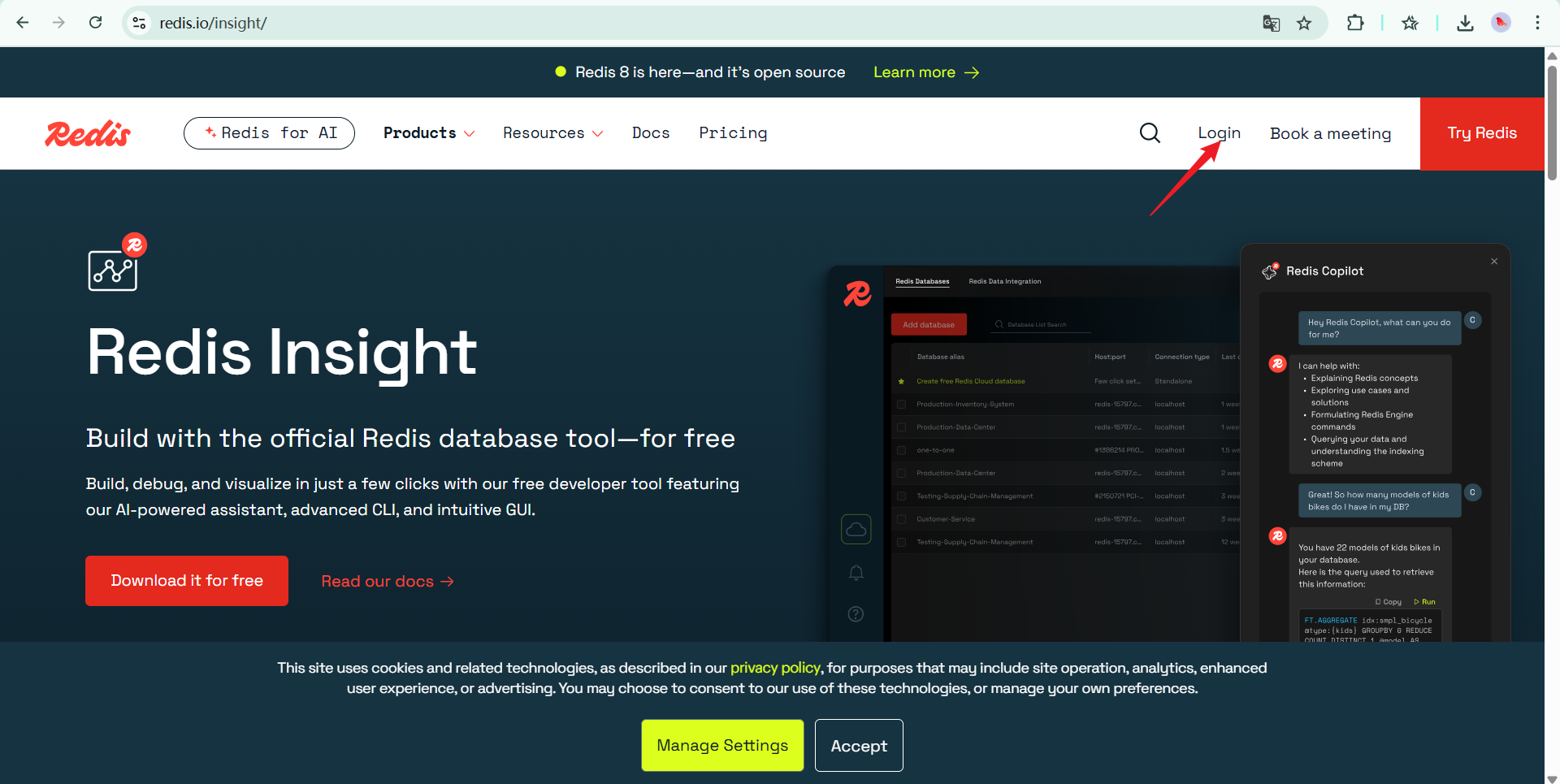
Task: Open site information icon in address bar
Action: [x=140, y=23]
